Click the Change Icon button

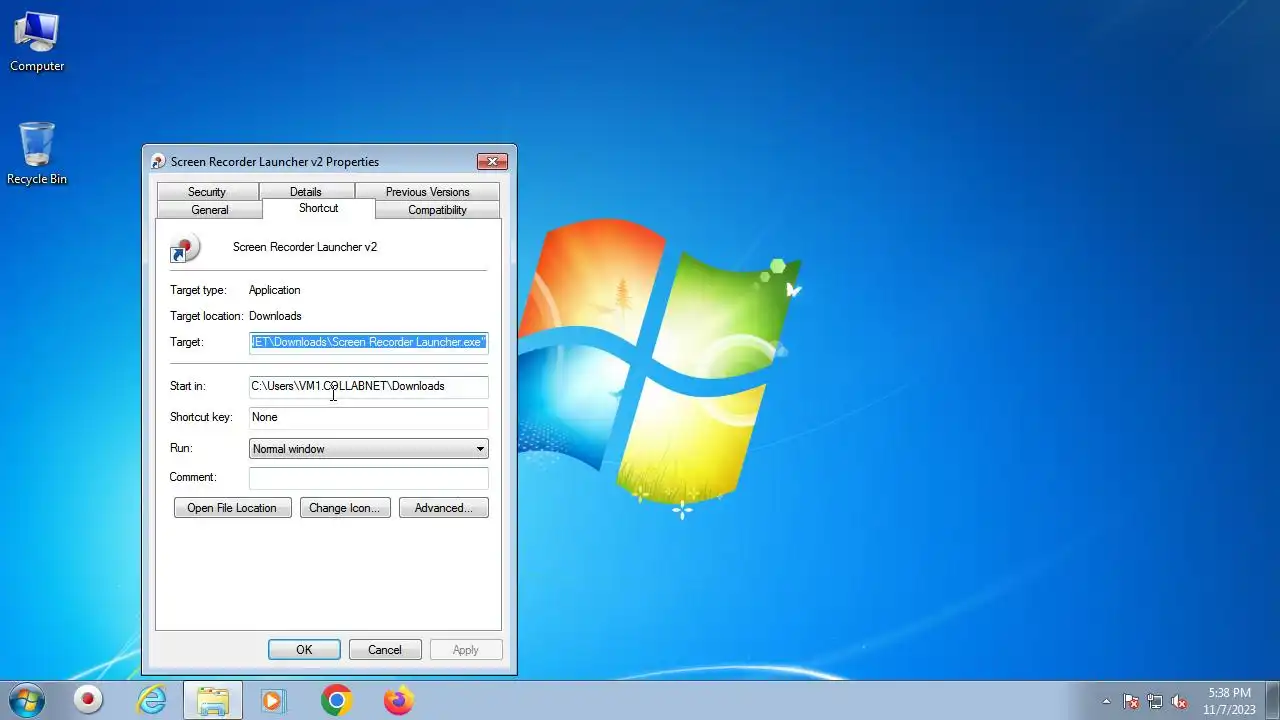pos(345,508)
